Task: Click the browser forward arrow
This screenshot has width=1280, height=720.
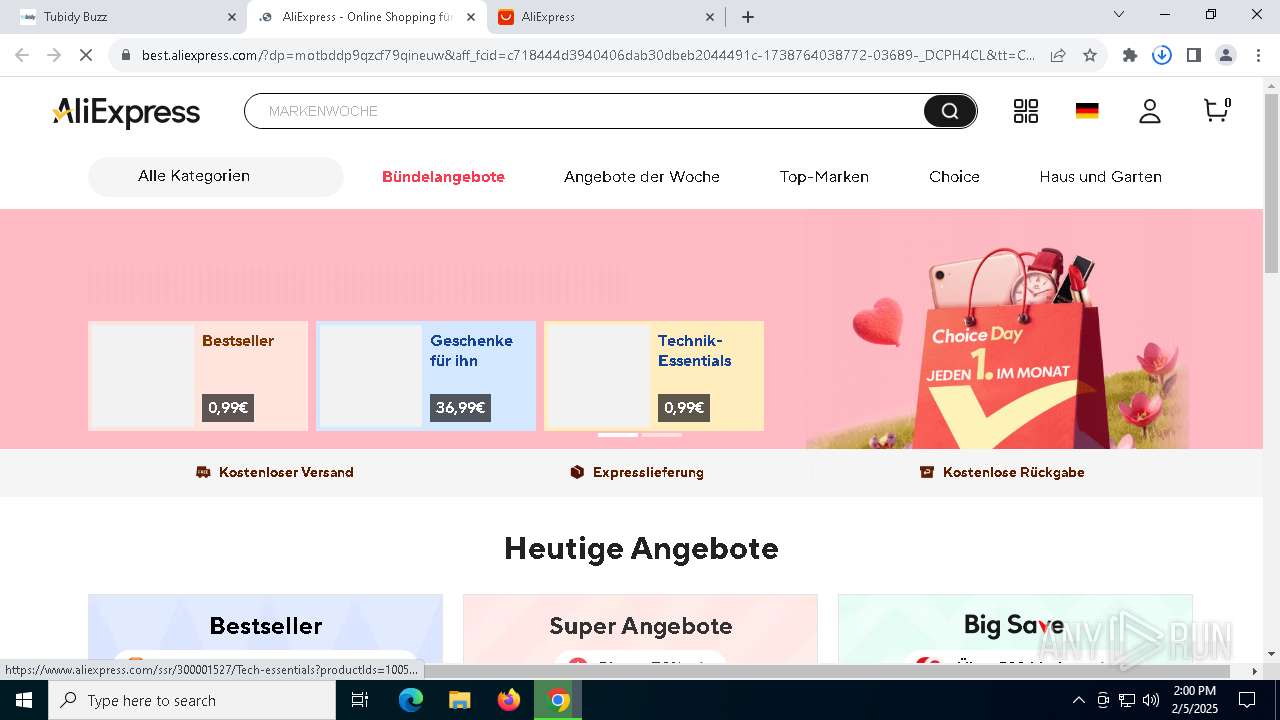Action: point(54,55)
